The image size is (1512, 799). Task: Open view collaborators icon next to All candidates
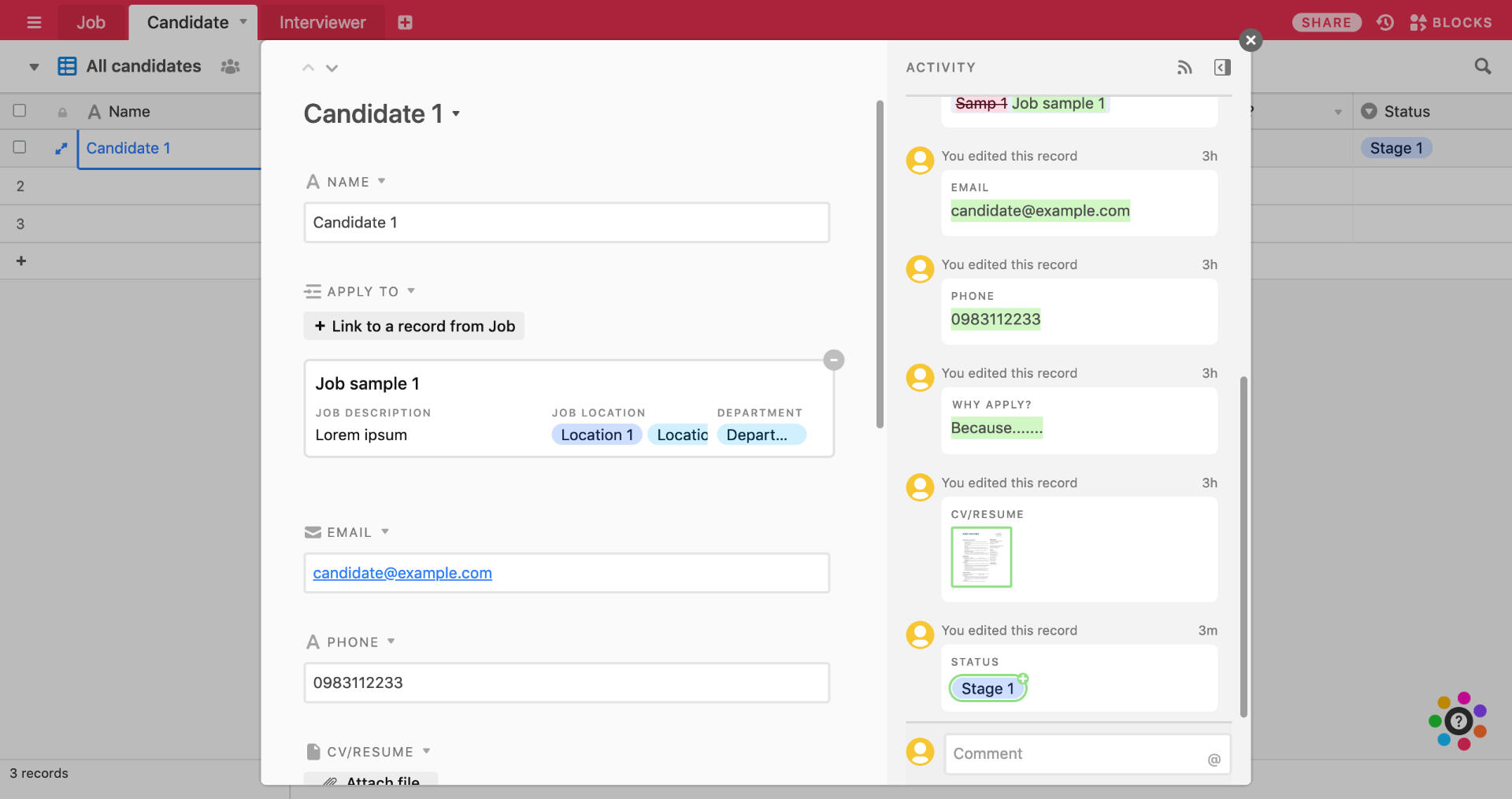coord(229,67)
